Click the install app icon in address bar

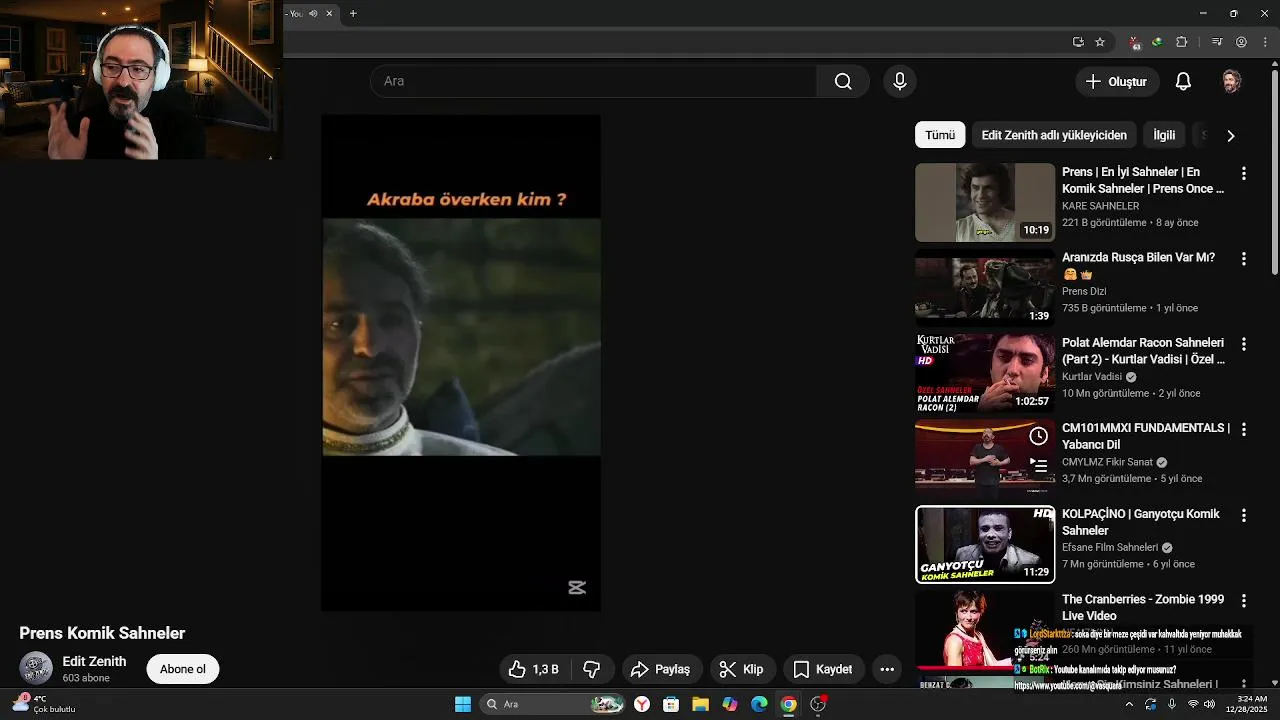point(1078,42)
